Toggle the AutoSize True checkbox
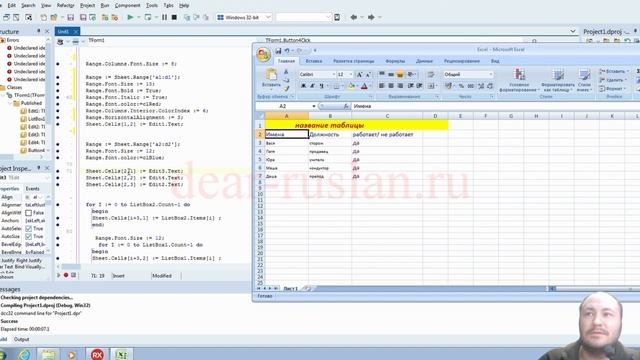The image size is (640, 360). click(29, 236)
